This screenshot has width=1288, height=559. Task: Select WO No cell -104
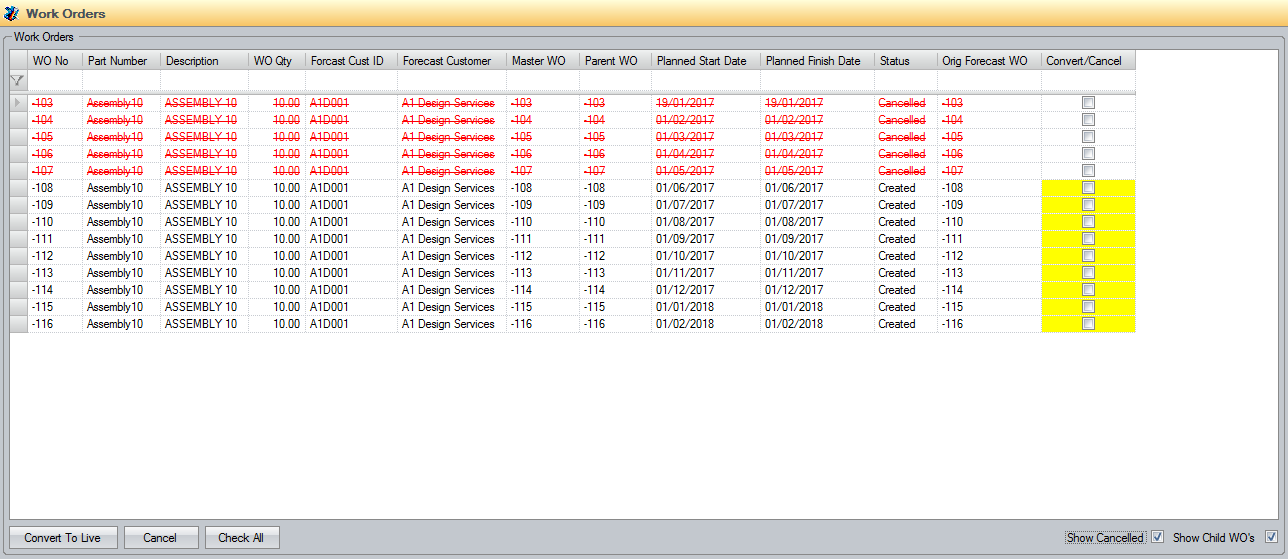[x=55, y=120]
